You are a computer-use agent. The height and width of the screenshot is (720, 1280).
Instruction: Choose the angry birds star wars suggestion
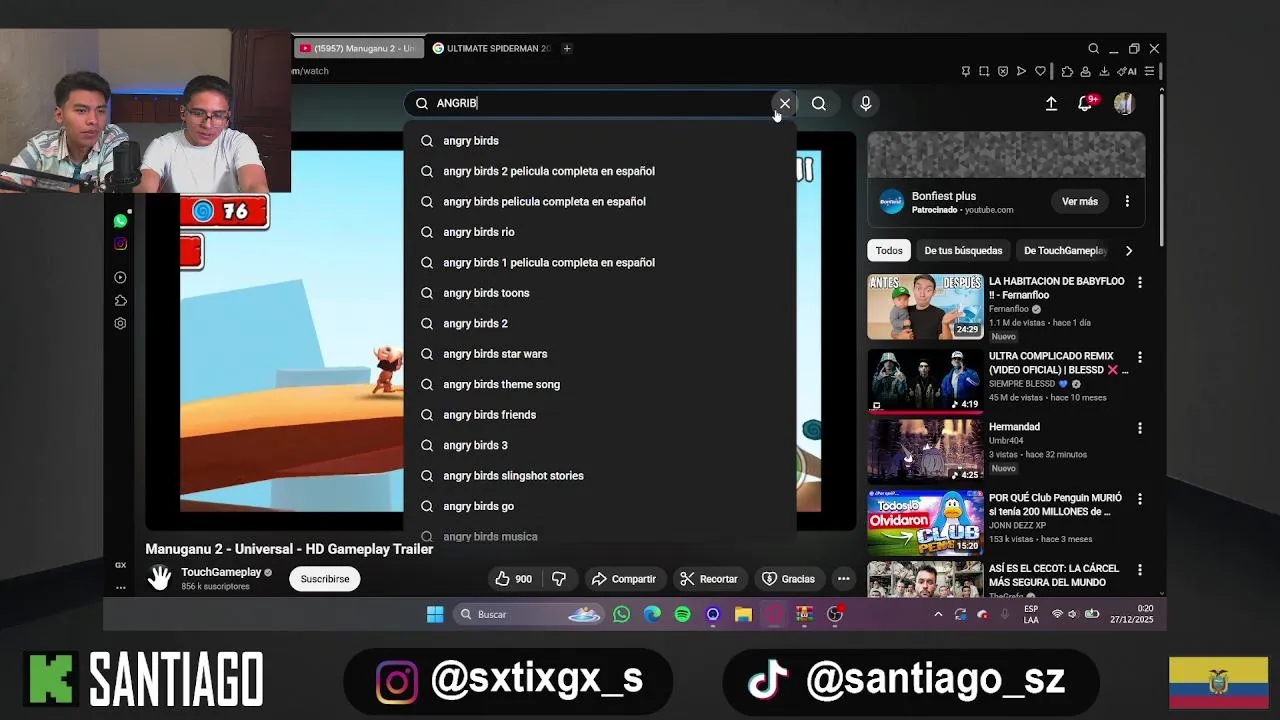(600, 354)
